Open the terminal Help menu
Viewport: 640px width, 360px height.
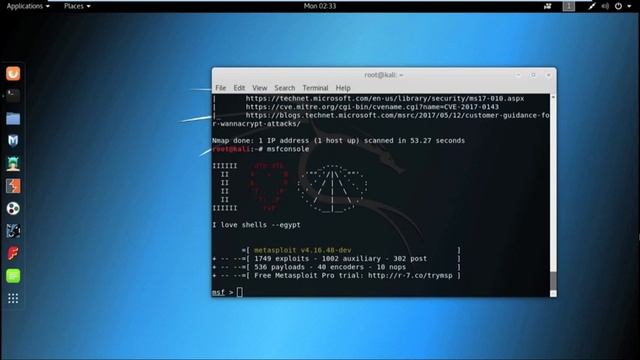(343, 88)
